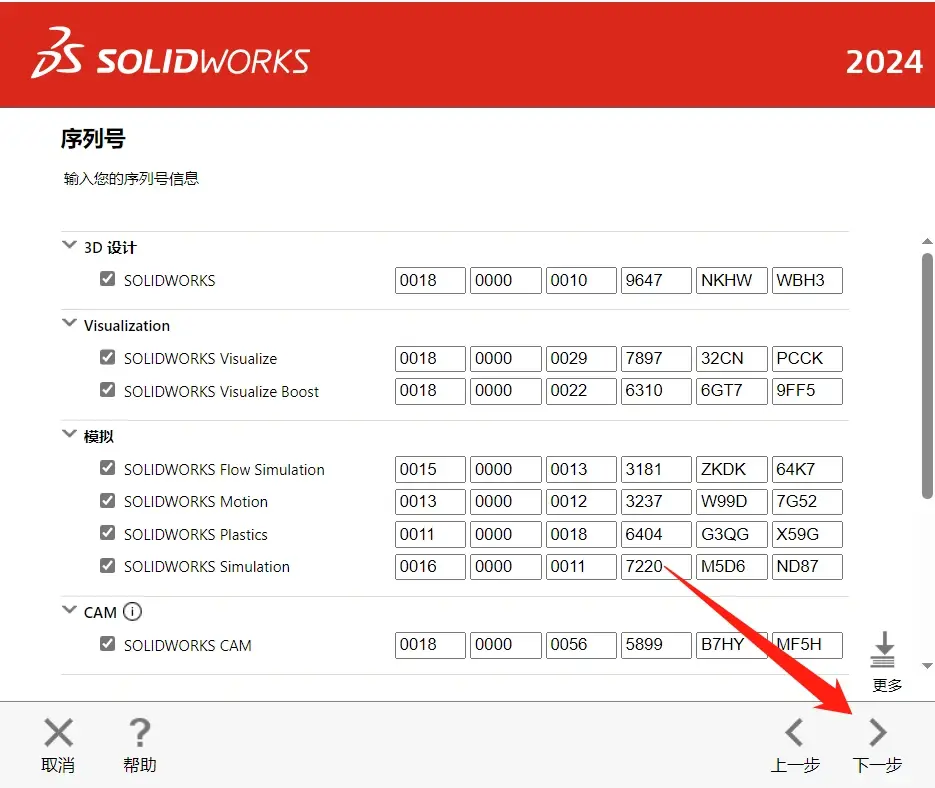Click Motion serial field 7G52
Screen dimensions: 935x788
click(x=807, y=502)
